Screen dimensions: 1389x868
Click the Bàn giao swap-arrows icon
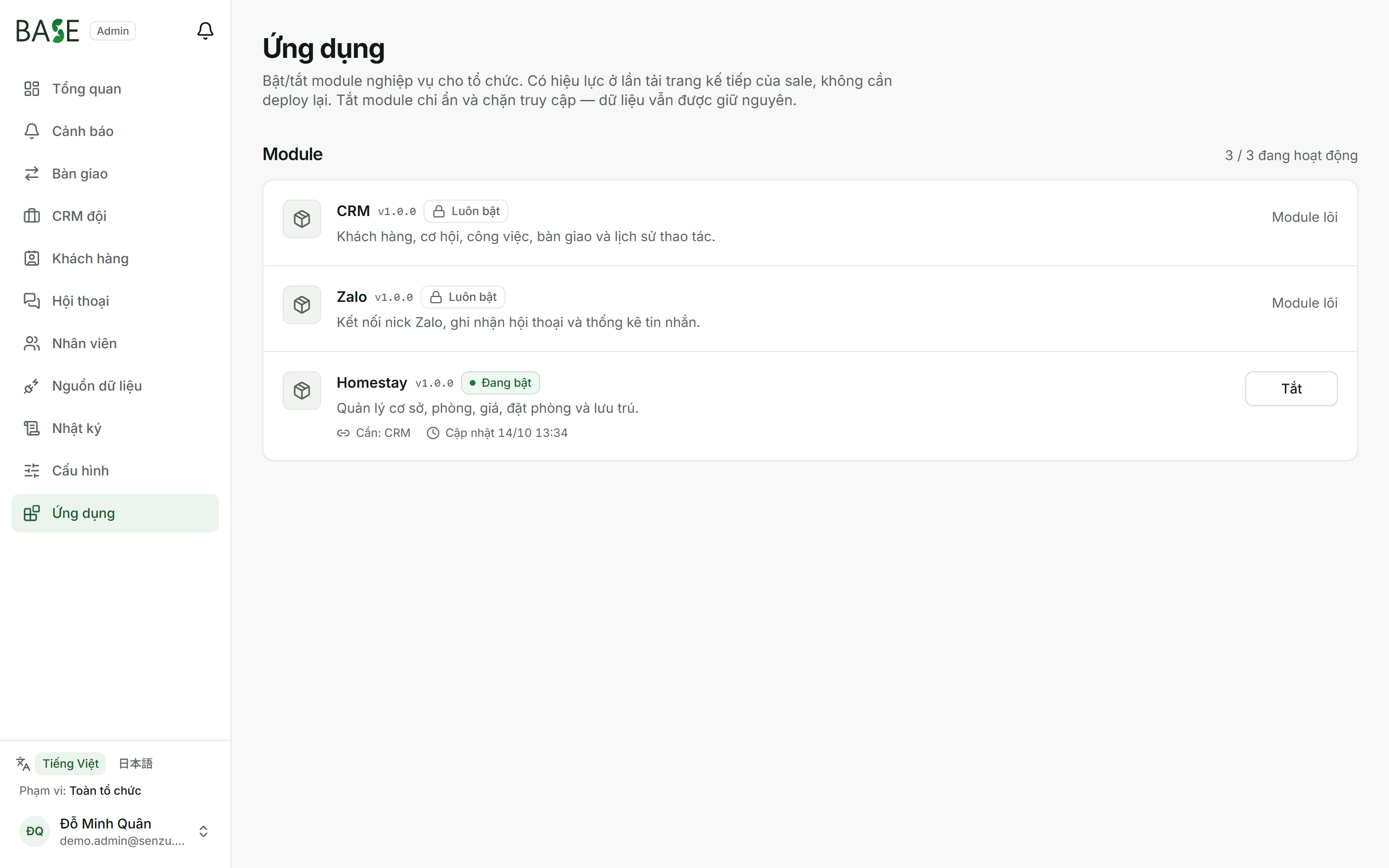[x=31, y=174]
